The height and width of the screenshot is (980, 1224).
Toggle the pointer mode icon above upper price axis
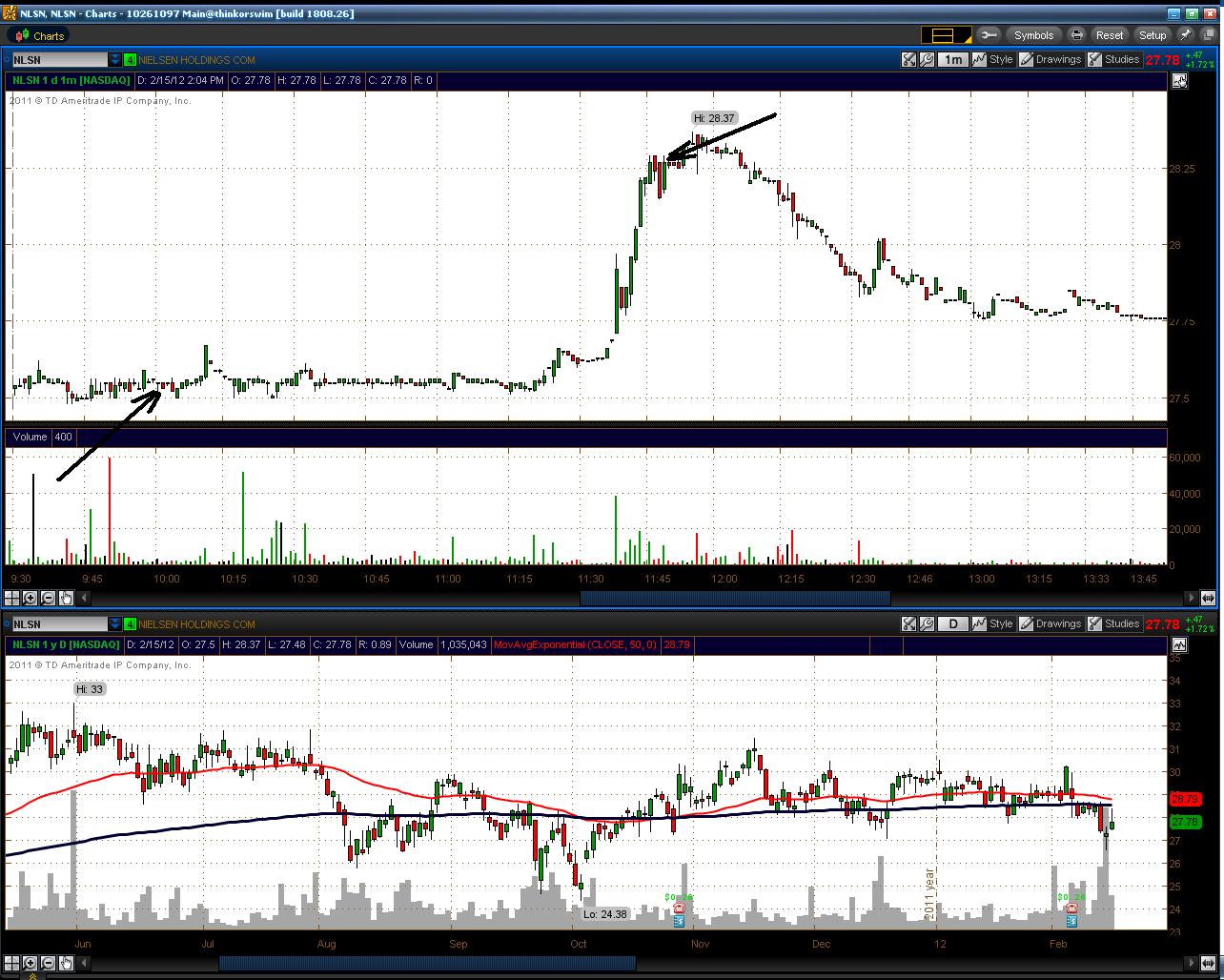(x=1180, y=81)
